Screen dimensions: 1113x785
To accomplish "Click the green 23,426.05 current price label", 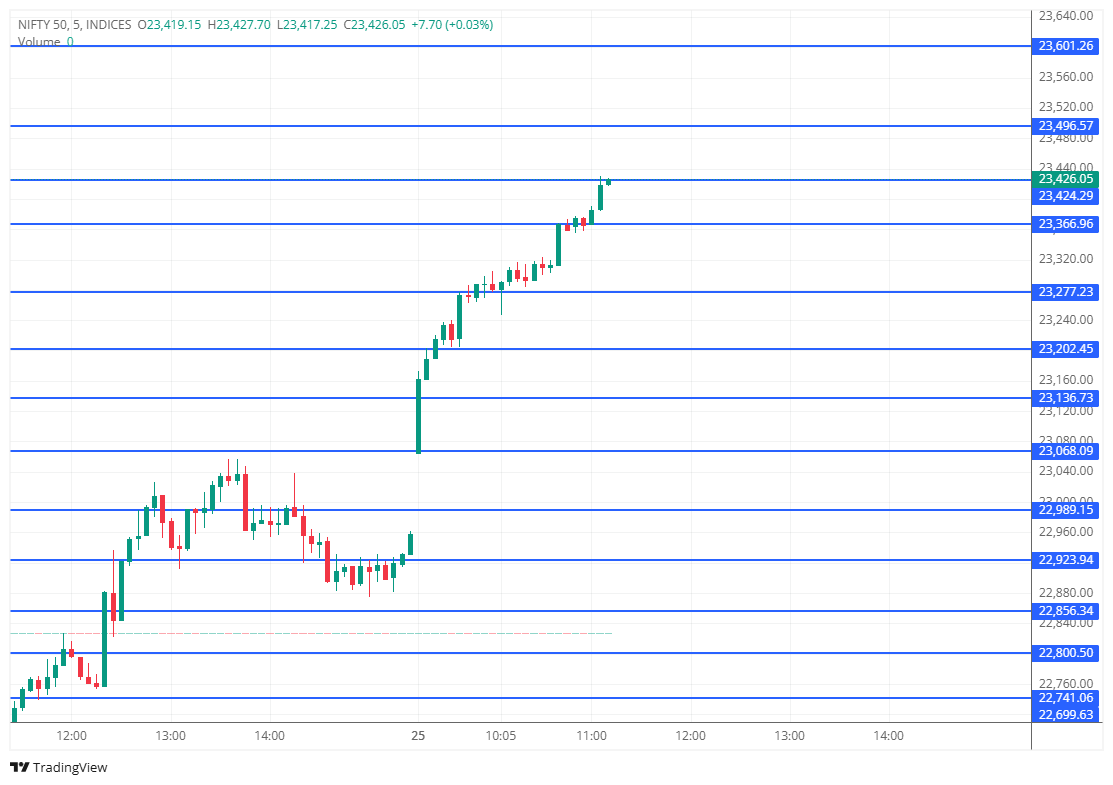I will click(1064, 178).
